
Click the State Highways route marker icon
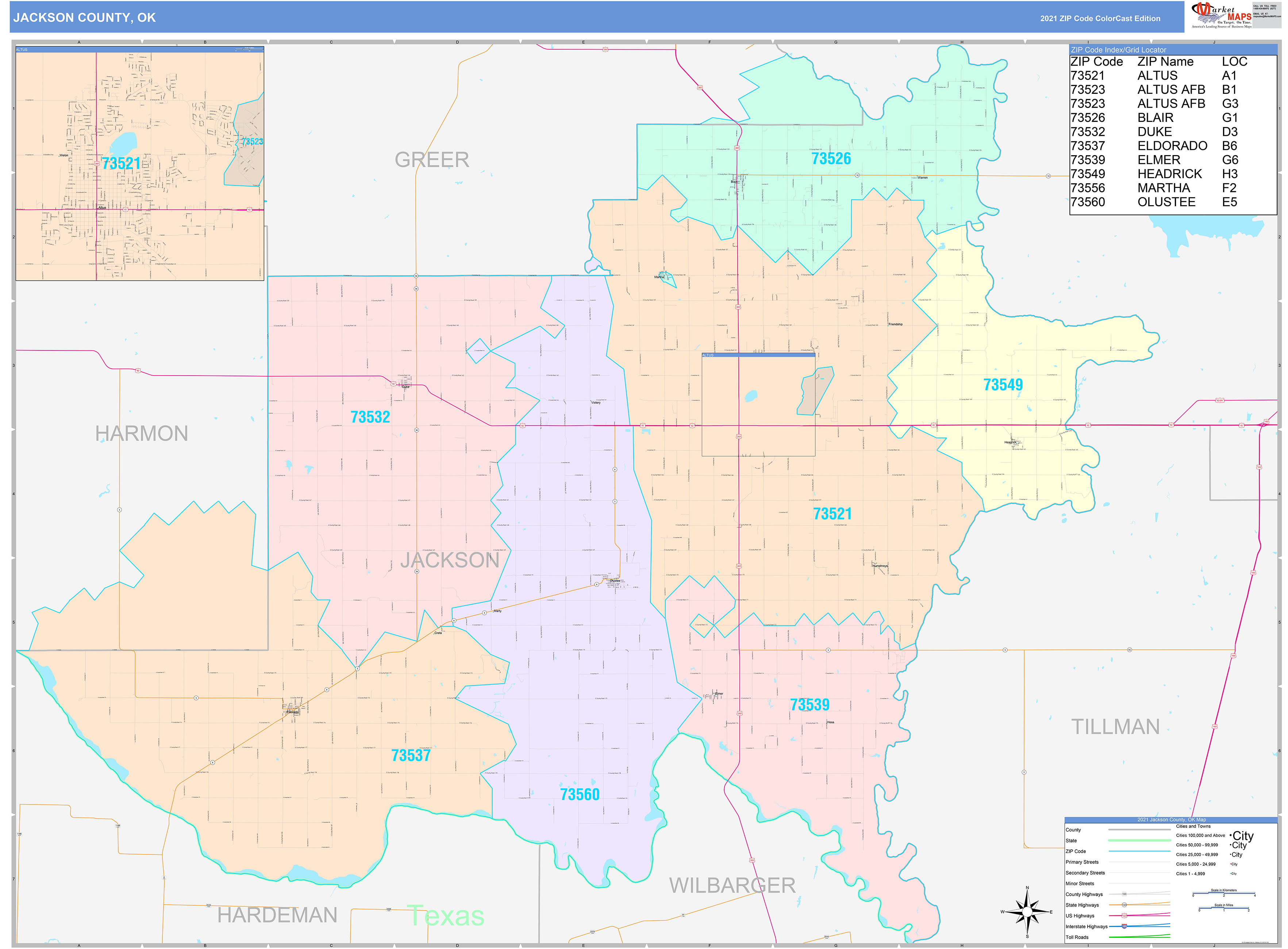[1124, 905]
